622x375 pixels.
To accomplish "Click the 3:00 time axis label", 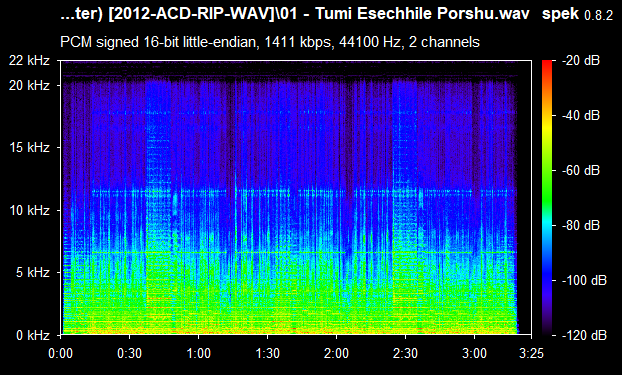I will [474, 353].
